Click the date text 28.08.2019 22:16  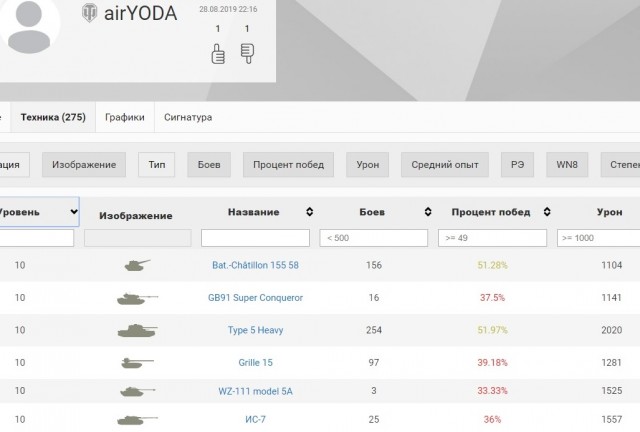coord(228,9)
